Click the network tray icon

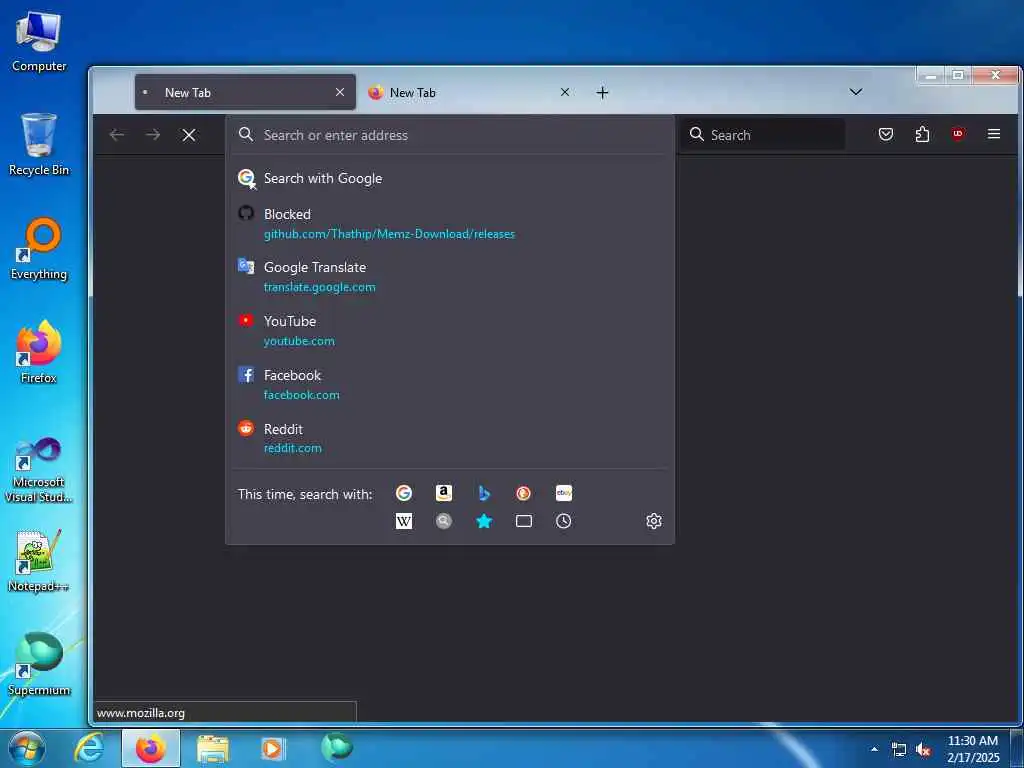click(899, 750)
